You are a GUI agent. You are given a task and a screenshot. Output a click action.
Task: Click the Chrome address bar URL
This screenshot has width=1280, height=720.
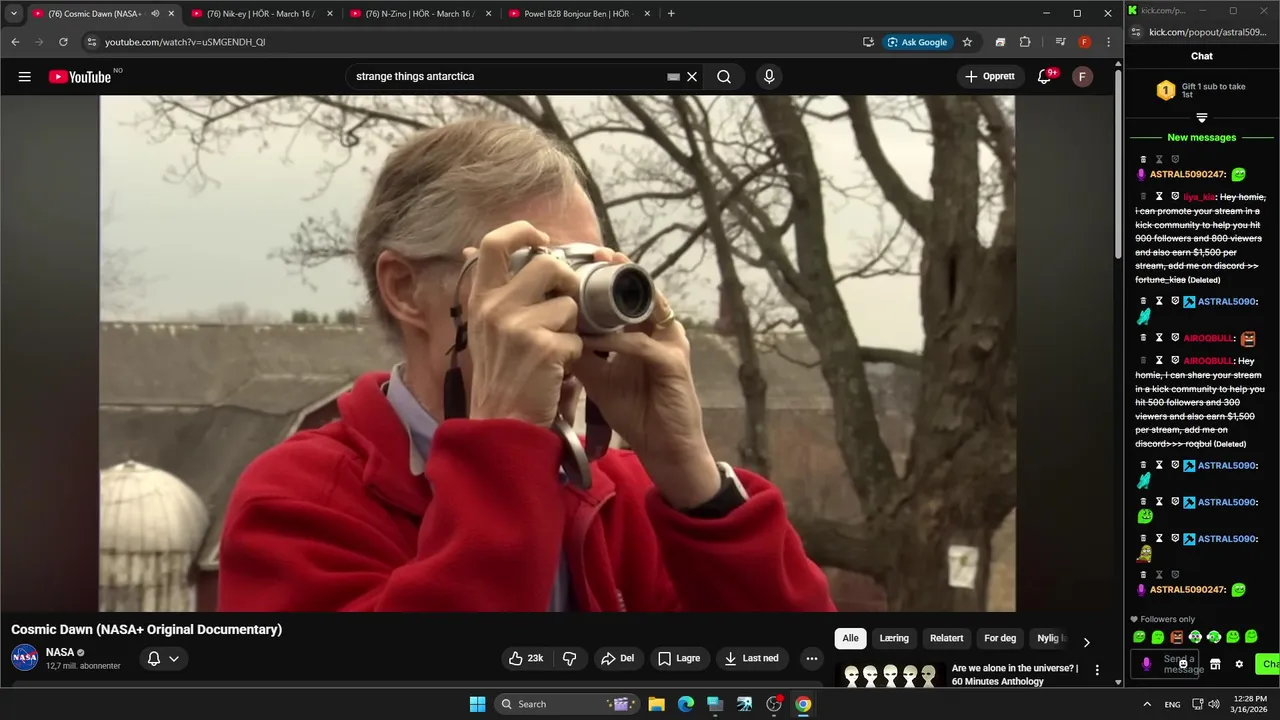tap(185, 42)
